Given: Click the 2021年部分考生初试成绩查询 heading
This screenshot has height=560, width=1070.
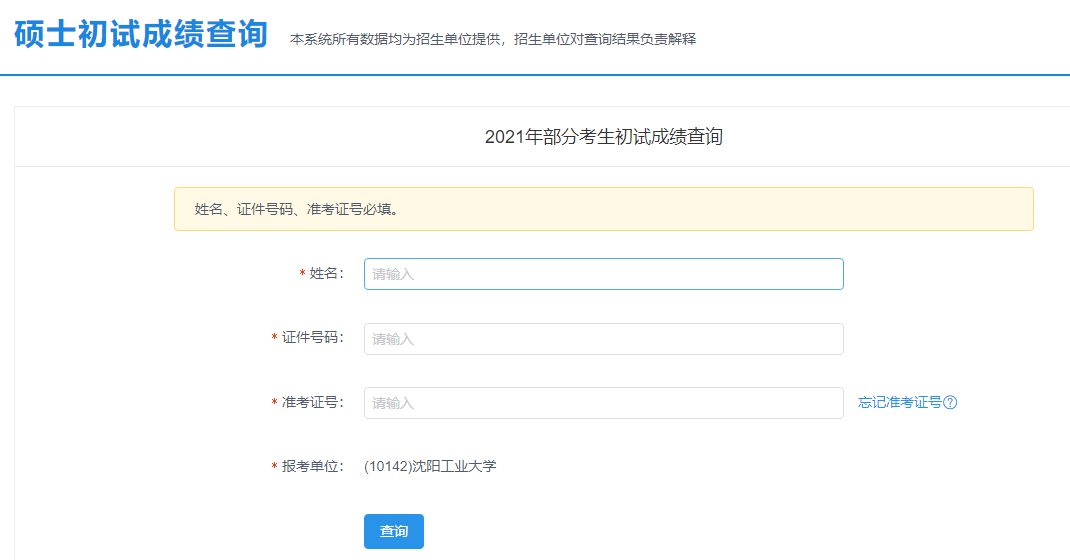Looking at the screenshot, I should (603, 137).
